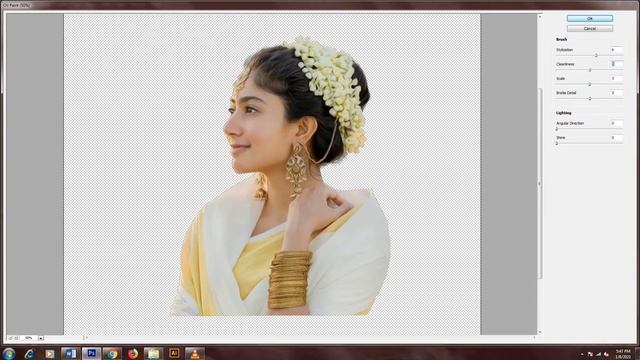Click the Scale value field
Viewport: 640px width, 360px height.
coord(616,78)
